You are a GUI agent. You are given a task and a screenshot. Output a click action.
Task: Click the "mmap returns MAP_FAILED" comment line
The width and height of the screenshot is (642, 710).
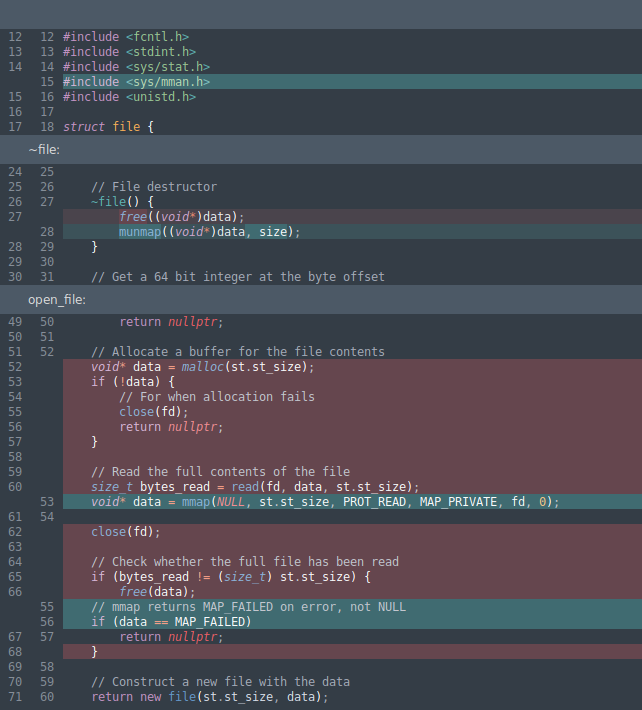(x=248, y=607)
